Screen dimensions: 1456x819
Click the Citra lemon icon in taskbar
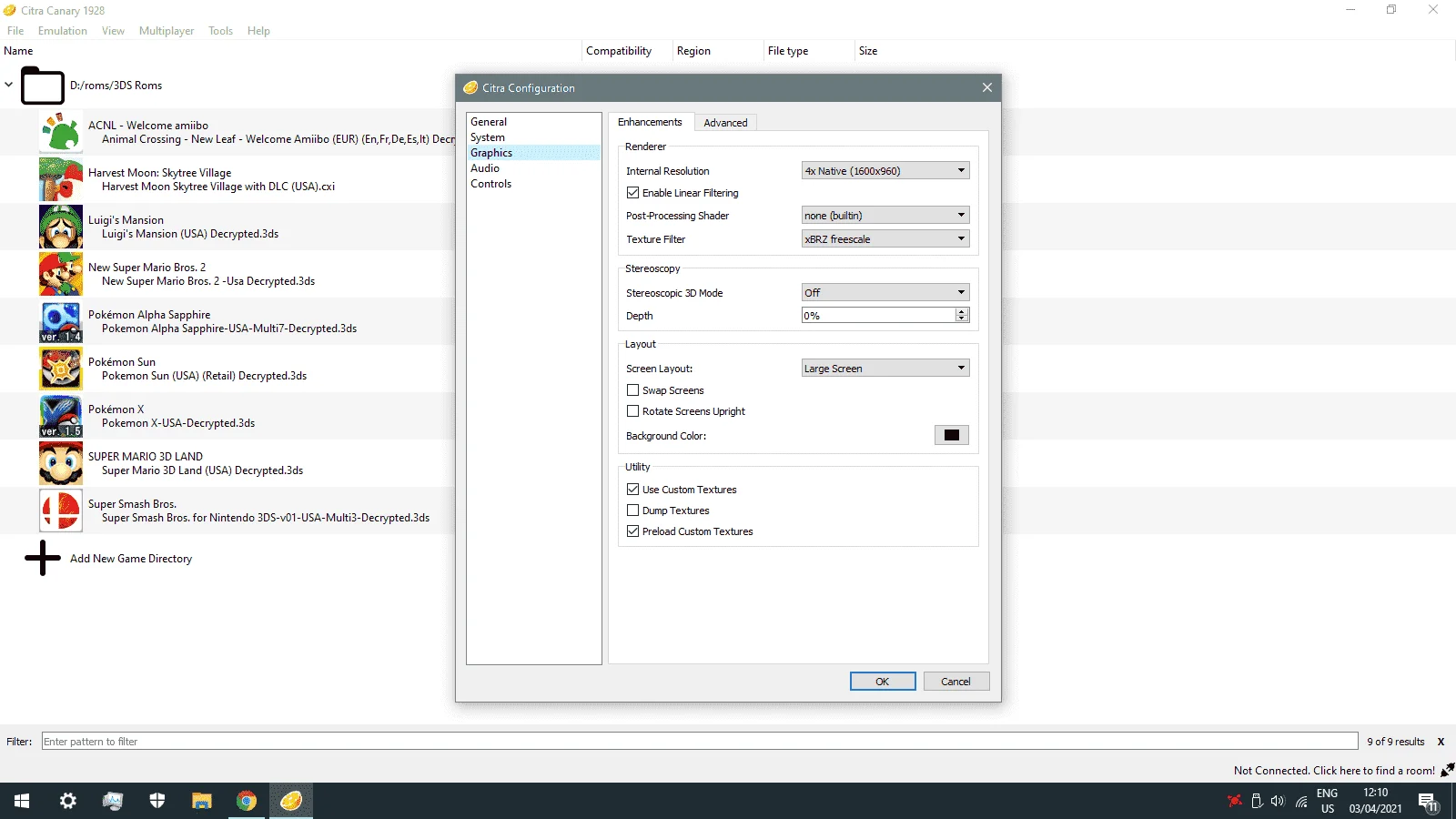click(291, 801)
